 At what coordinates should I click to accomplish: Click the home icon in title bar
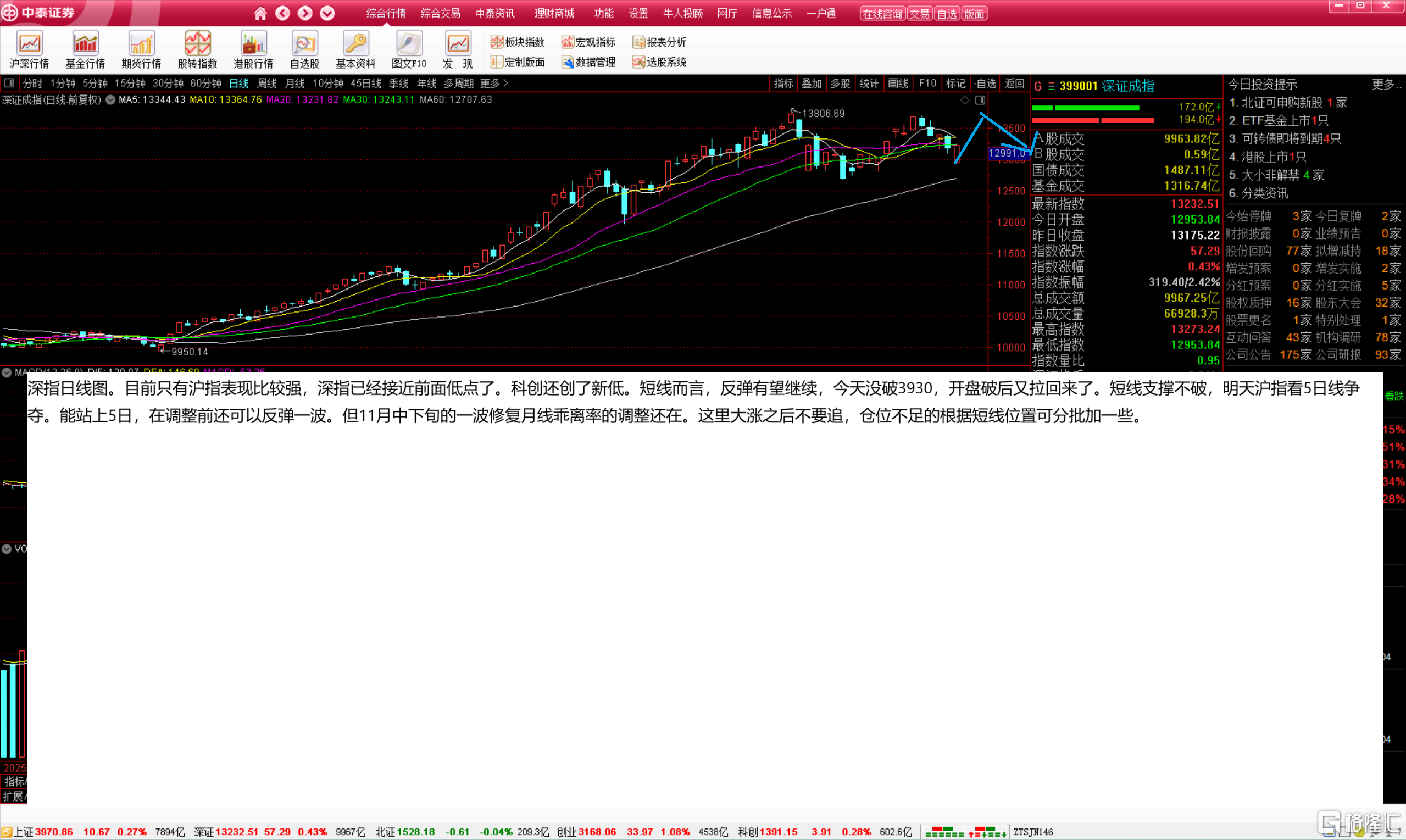coord(260,13)
